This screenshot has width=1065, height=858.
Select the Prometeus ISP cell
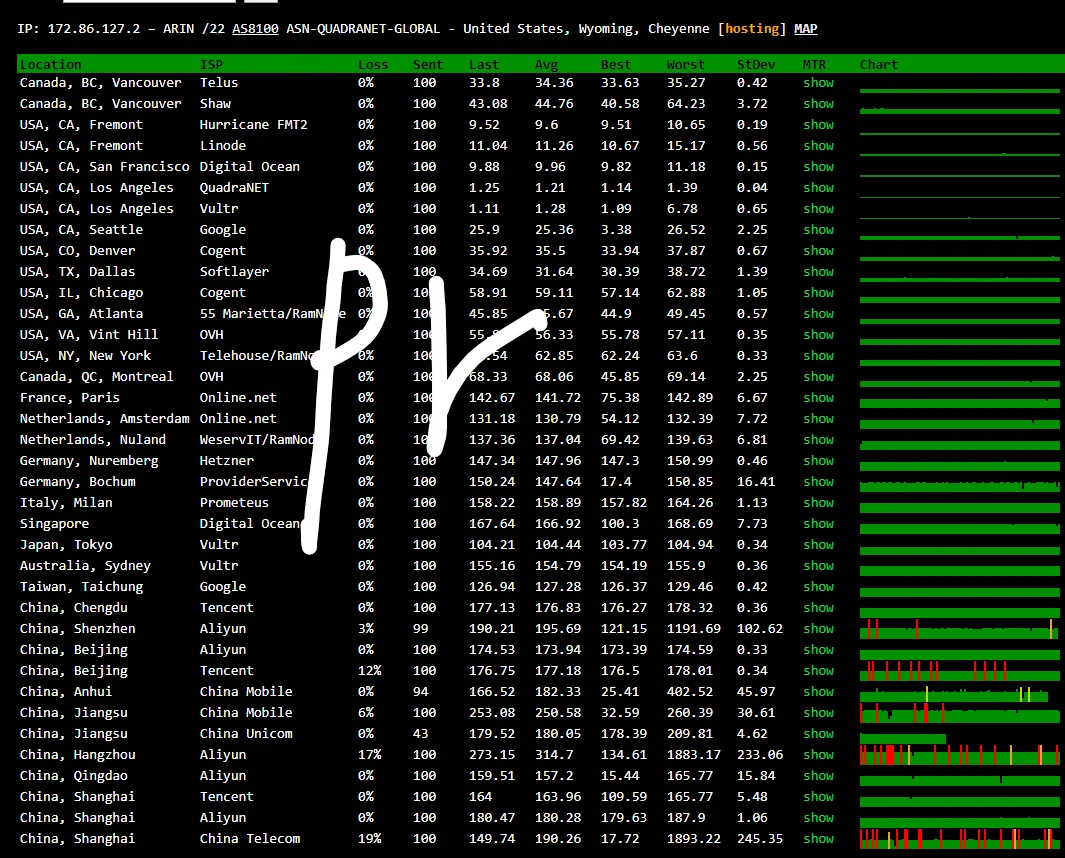234,503
